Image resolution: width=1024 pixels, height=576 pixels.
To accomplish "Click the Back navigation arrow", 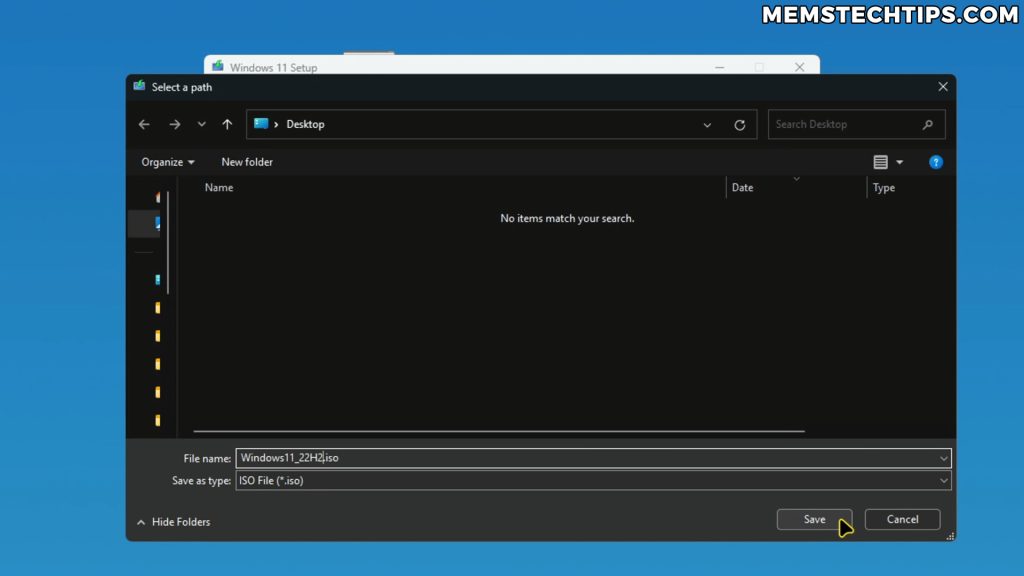I will tap(144, 124).
